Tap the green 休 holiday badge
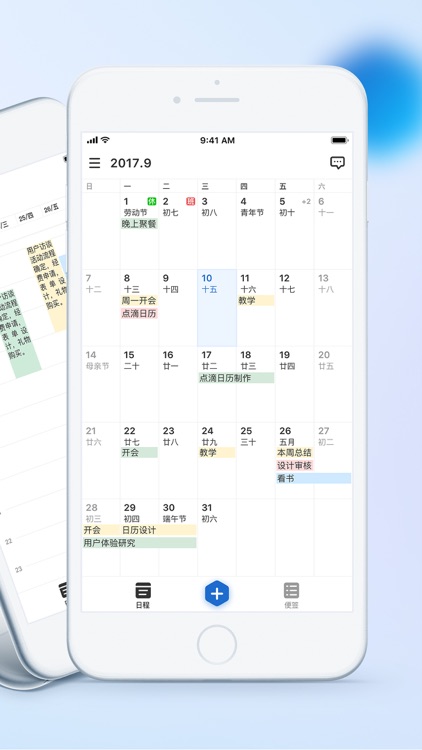Viewport: 422px width, 750px height. pyautogui.click(x=152, y=201)
